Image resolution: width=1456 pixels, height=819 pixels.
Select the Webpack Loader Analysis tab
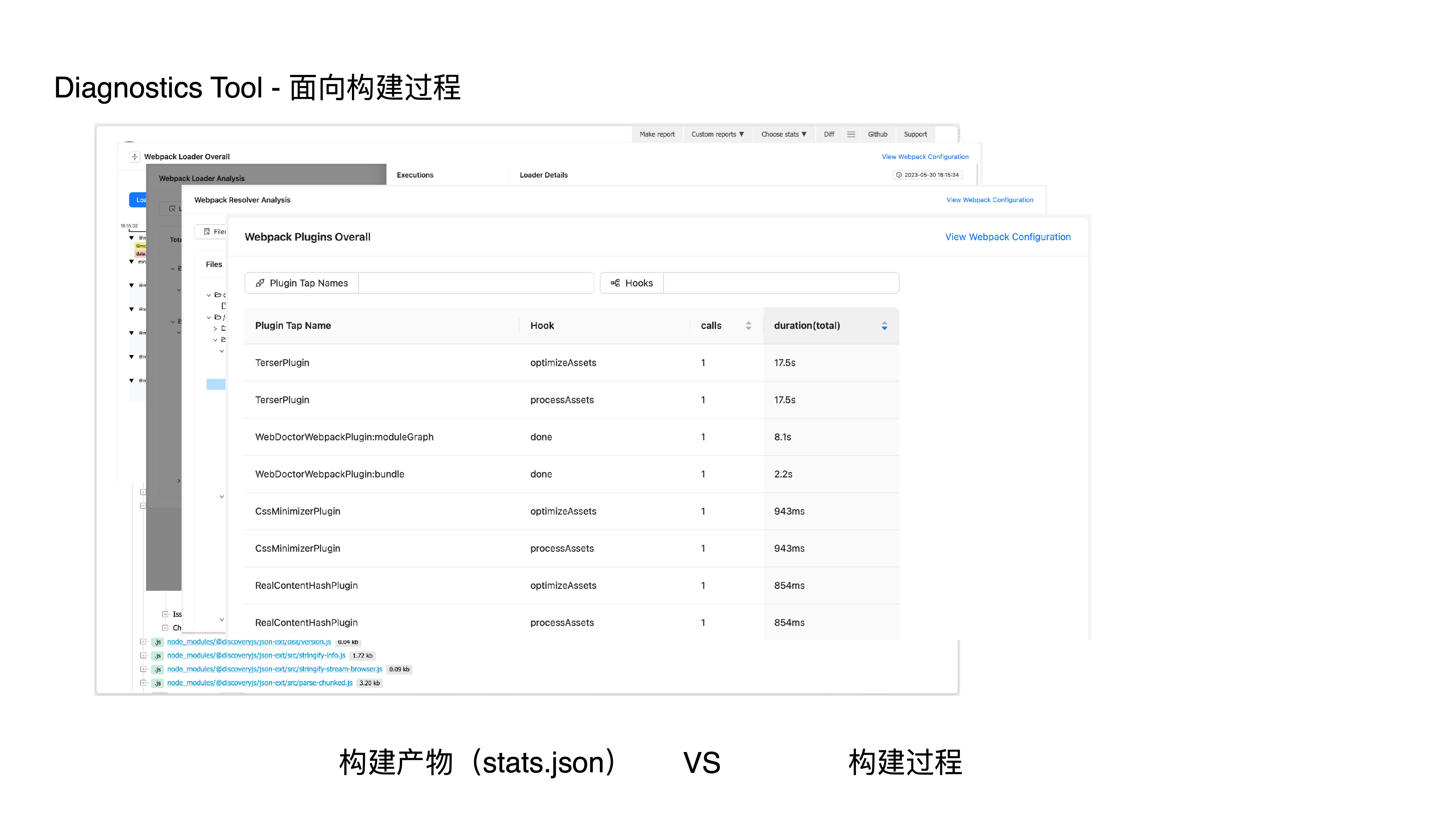click(202, 179)
